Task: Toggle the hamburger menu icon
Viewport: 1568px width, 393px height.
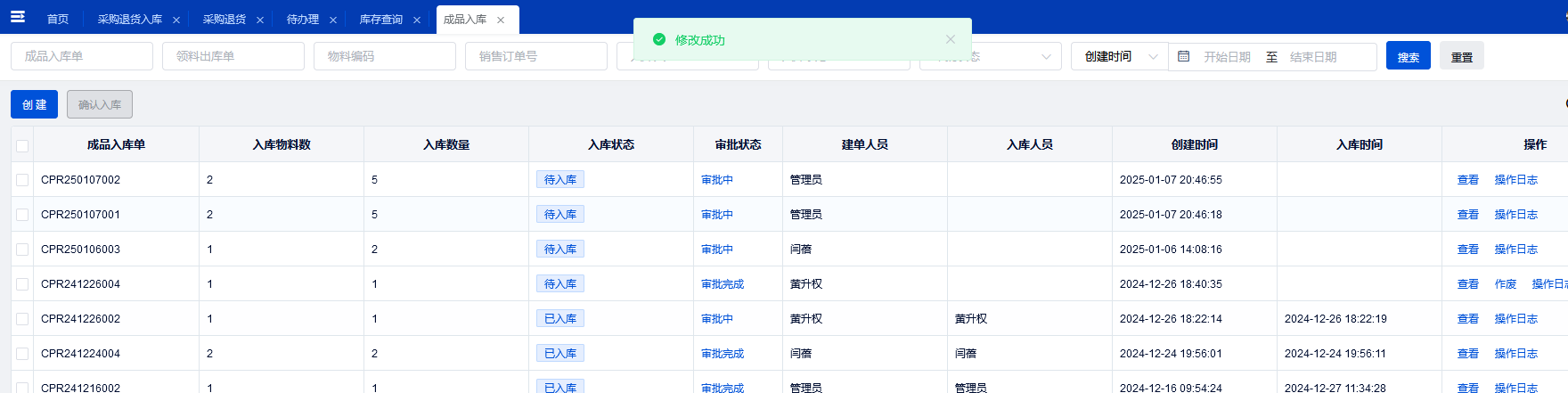Action: click(17, 17)
